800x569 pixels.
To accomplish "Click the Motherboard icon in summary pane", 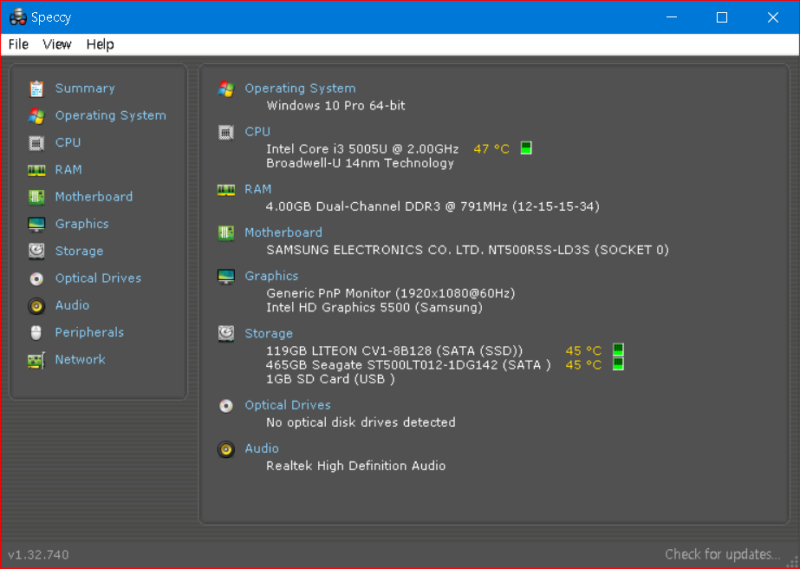I will 226,233.
